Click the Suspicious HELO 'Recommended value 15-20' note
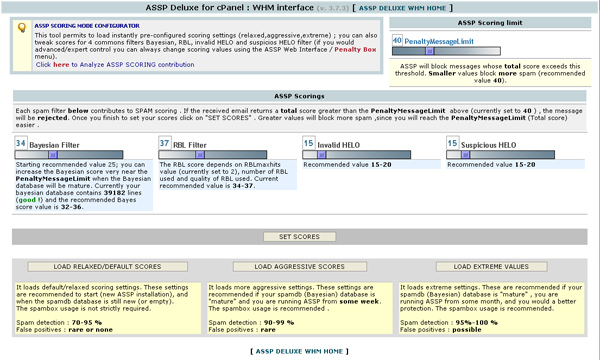This screenshot has width=600, height=360. point(491,165)
